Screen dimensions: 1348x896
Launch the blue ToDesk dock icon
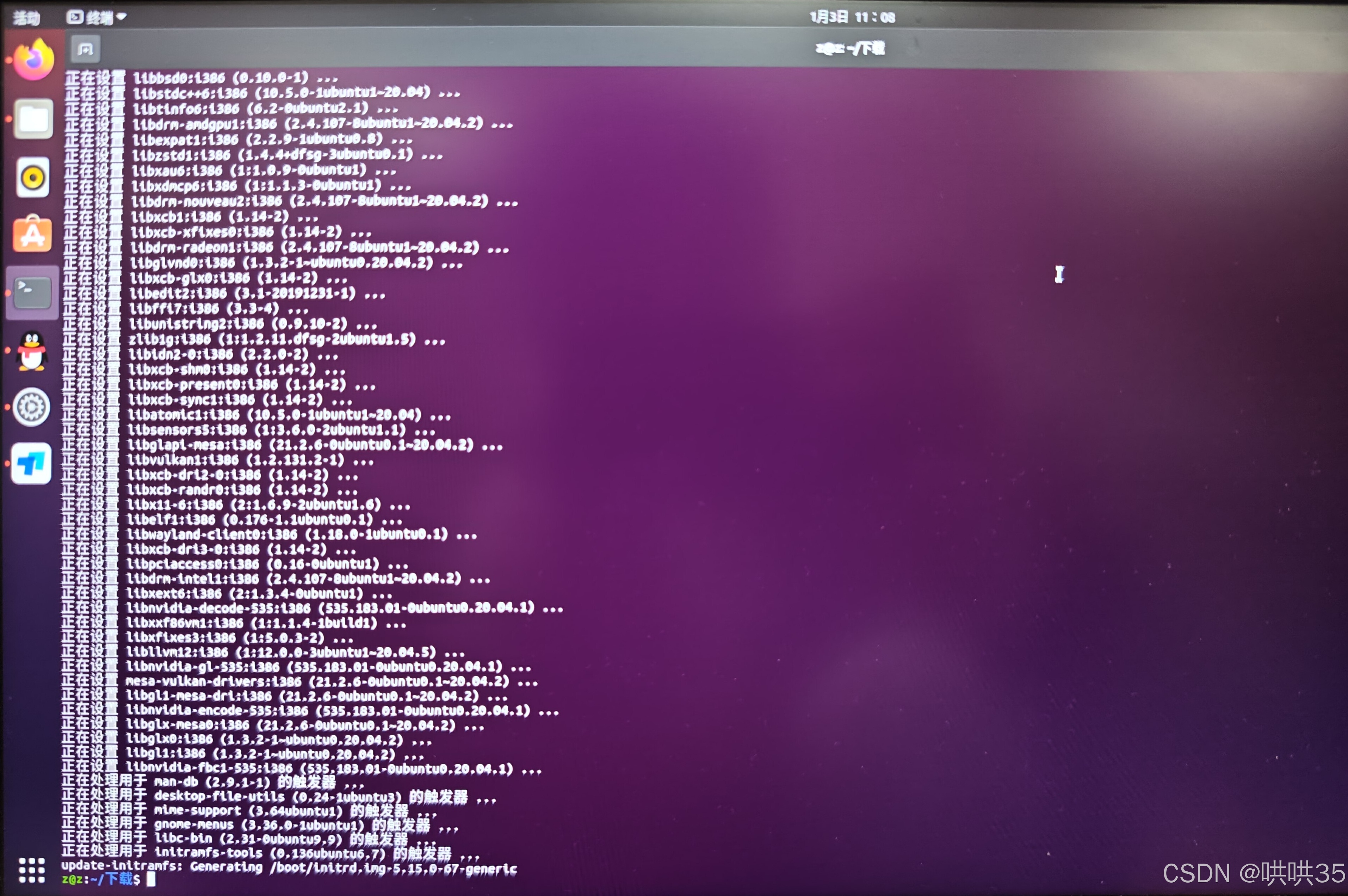pos(31,463)
